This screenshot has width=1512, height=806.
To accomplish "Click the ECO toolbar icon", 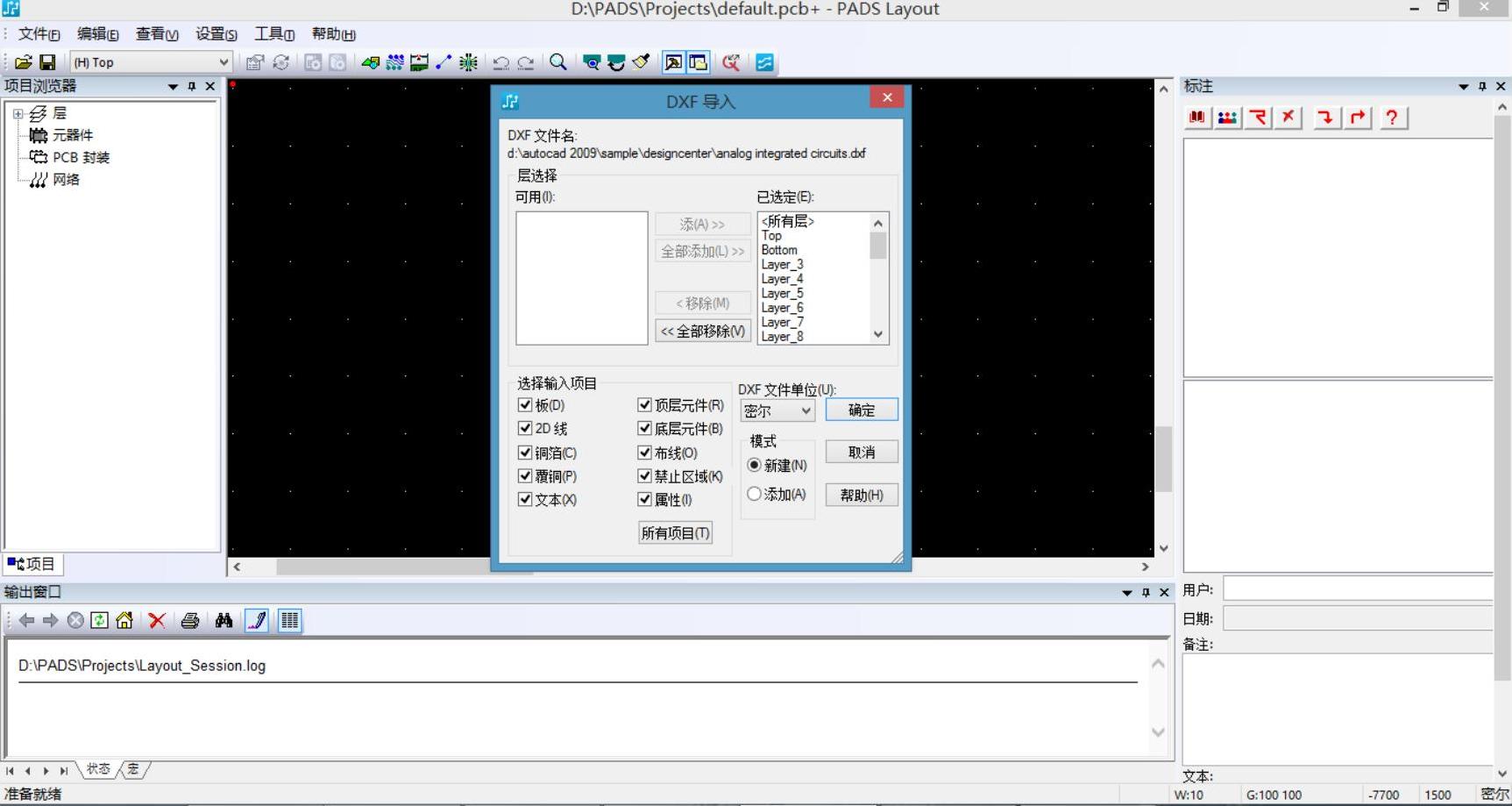I will (444, 62).
